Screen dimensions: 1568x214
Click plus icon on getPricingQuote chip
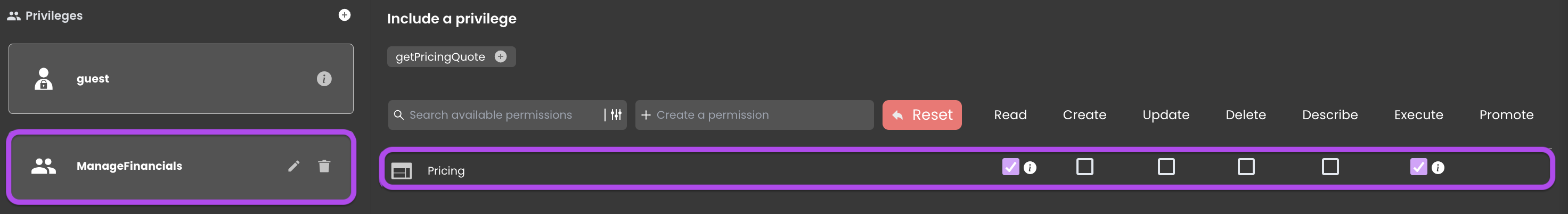[x=500, y=56]
